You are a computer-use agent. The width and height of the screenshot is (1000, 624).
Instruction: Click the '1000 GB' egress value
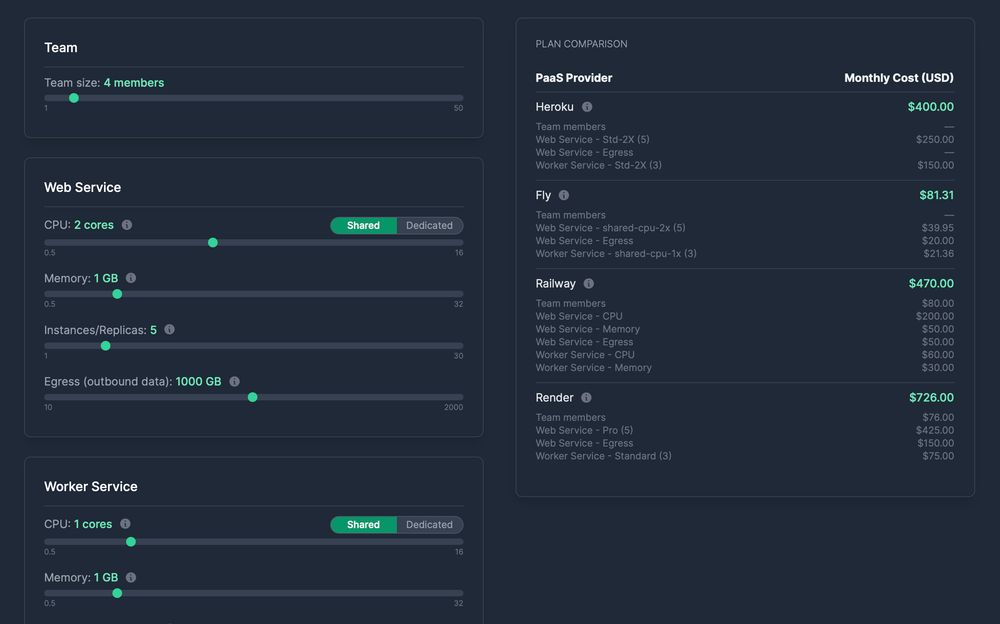(x=198, y=382)
